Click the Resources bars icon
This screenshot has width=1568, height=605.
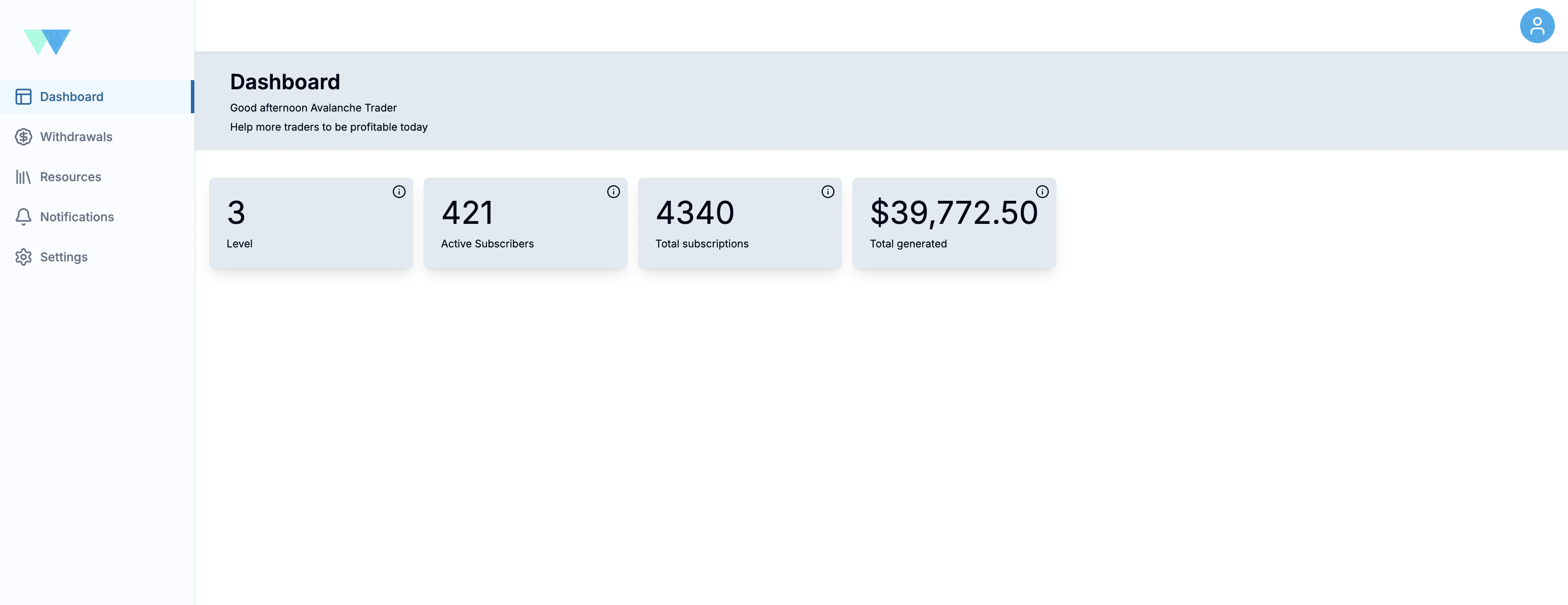point(23,176)
